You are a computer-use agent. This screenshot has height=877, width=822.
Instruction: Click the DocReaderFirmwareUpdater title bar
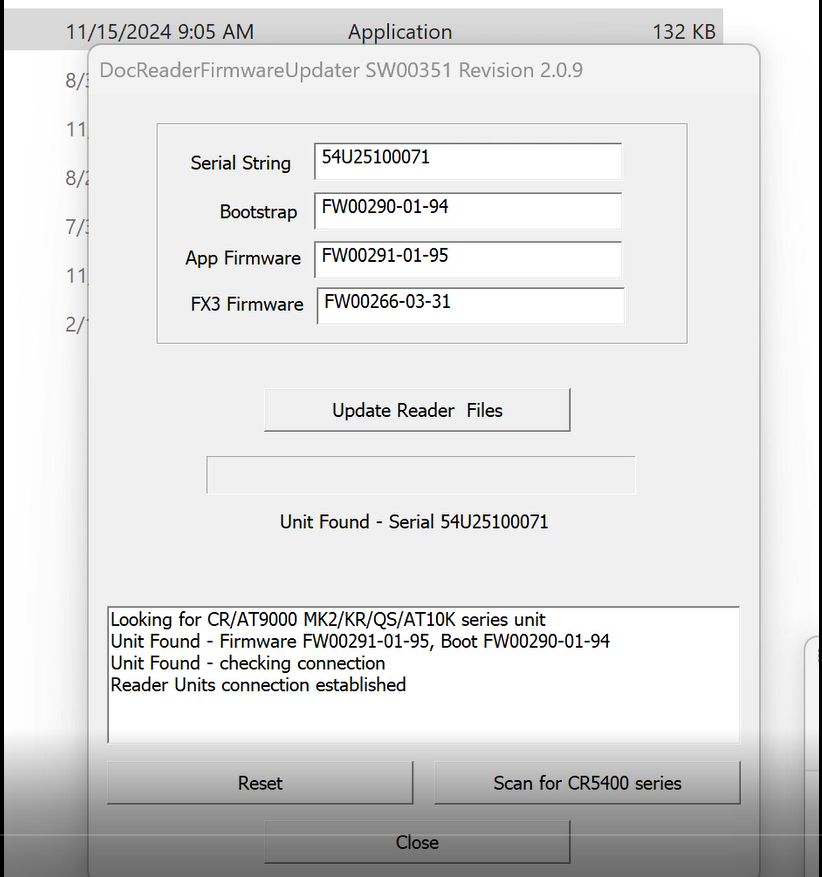pyautogui.click(x=341, y=70)
